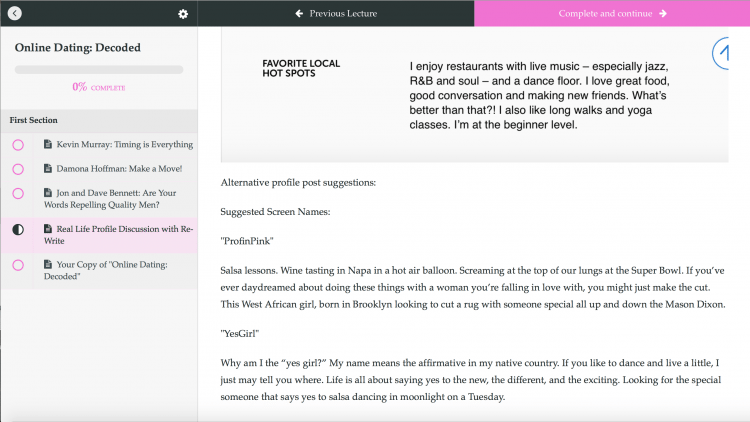Open the settings gear icon
The height and width of the screenshot is (422, 750).
tap(183, 14)
